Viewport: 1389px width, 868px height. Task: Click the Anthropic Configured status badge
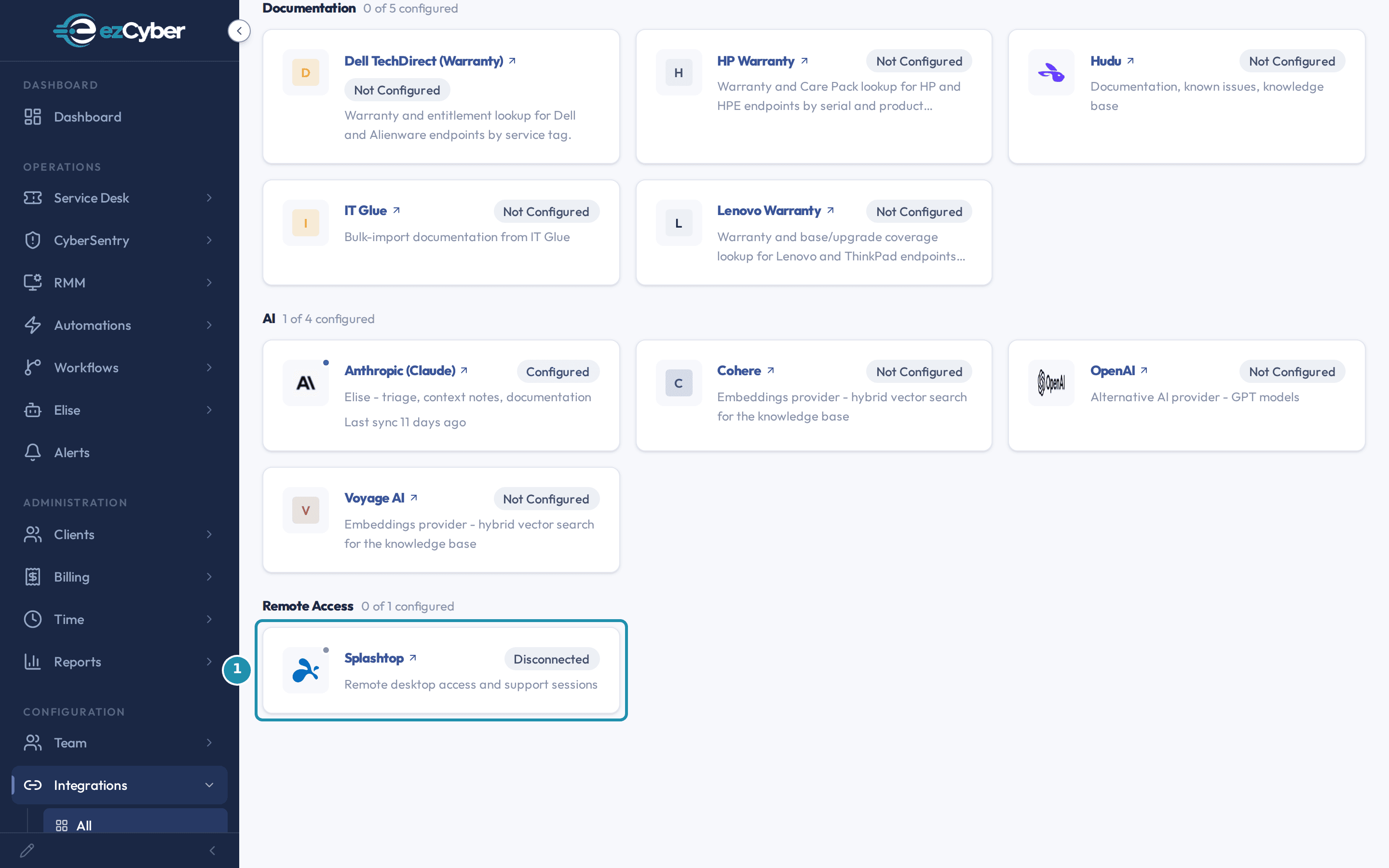coord(558,372)
